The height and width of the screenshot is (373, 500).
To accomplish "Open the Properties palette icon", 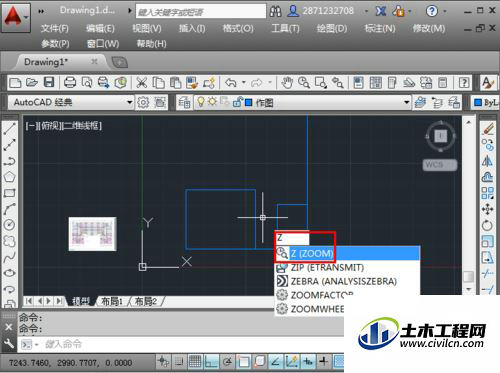I will pos(358,82).
